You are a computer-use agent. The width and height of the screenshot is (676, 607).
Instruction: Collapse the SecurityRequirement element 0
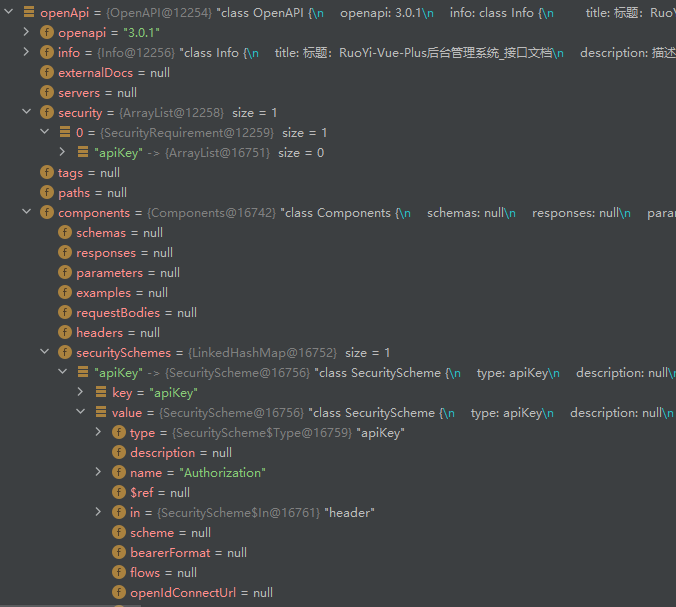(44, 132)
